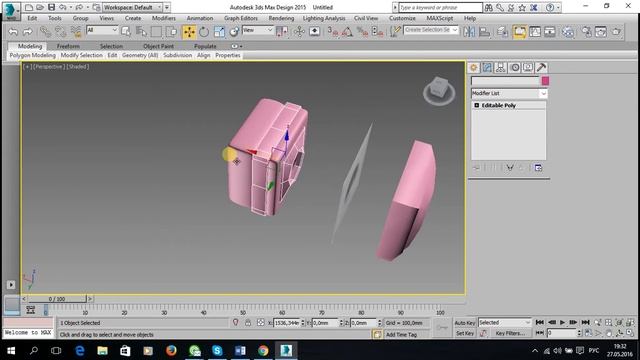Open the Render Setup icon
Screen dimensions: 640x360
[x=586, y=32]
